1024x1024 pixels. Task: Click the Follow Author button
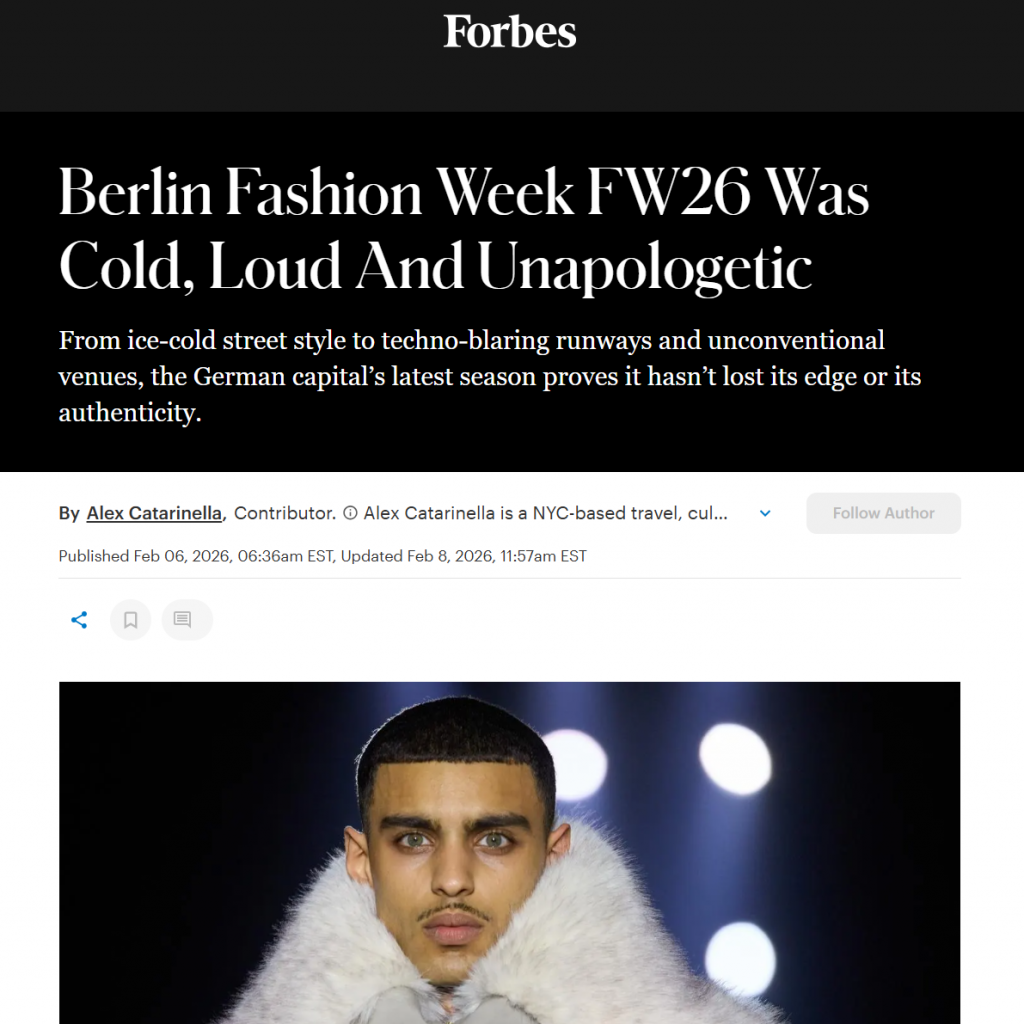[883, 513]
